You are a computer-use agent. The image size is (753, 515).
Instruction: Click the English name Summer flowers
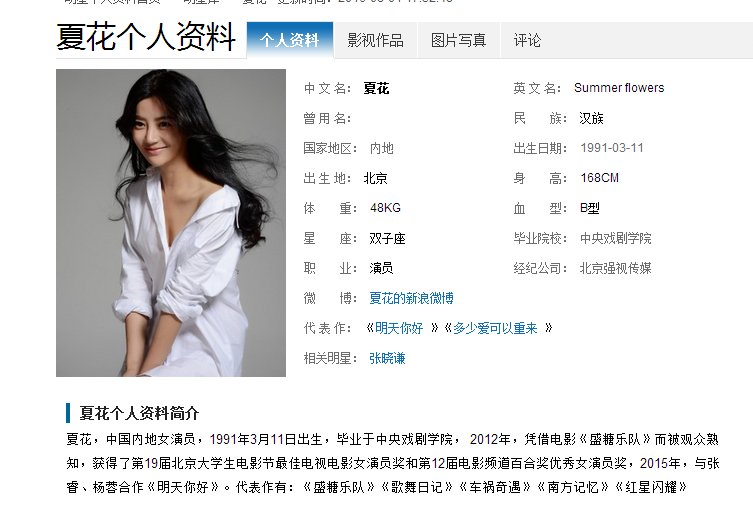[x=619, y=88]
